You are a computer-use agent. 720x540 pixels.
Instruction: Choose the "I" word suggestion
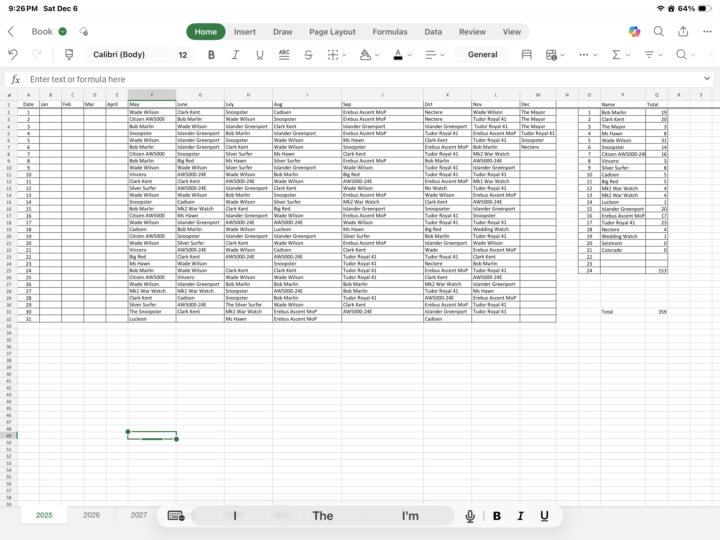pyautogui.click(x=235, y=516)
